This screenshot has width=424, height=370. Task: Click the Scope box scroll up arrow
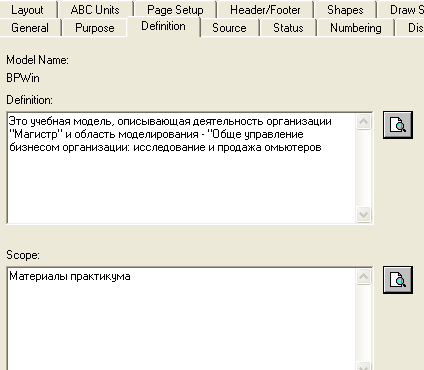[x=363, y=276]
